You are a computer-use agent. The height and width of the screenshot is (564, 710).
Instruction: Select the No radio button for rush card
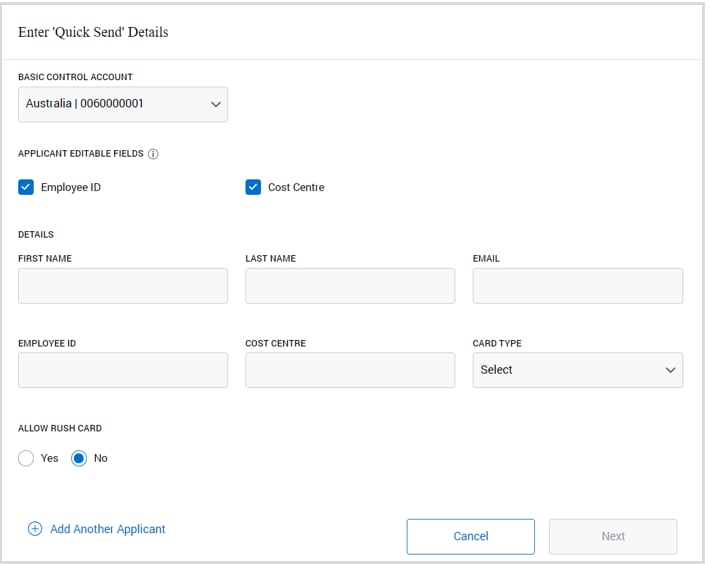(79, 458)
